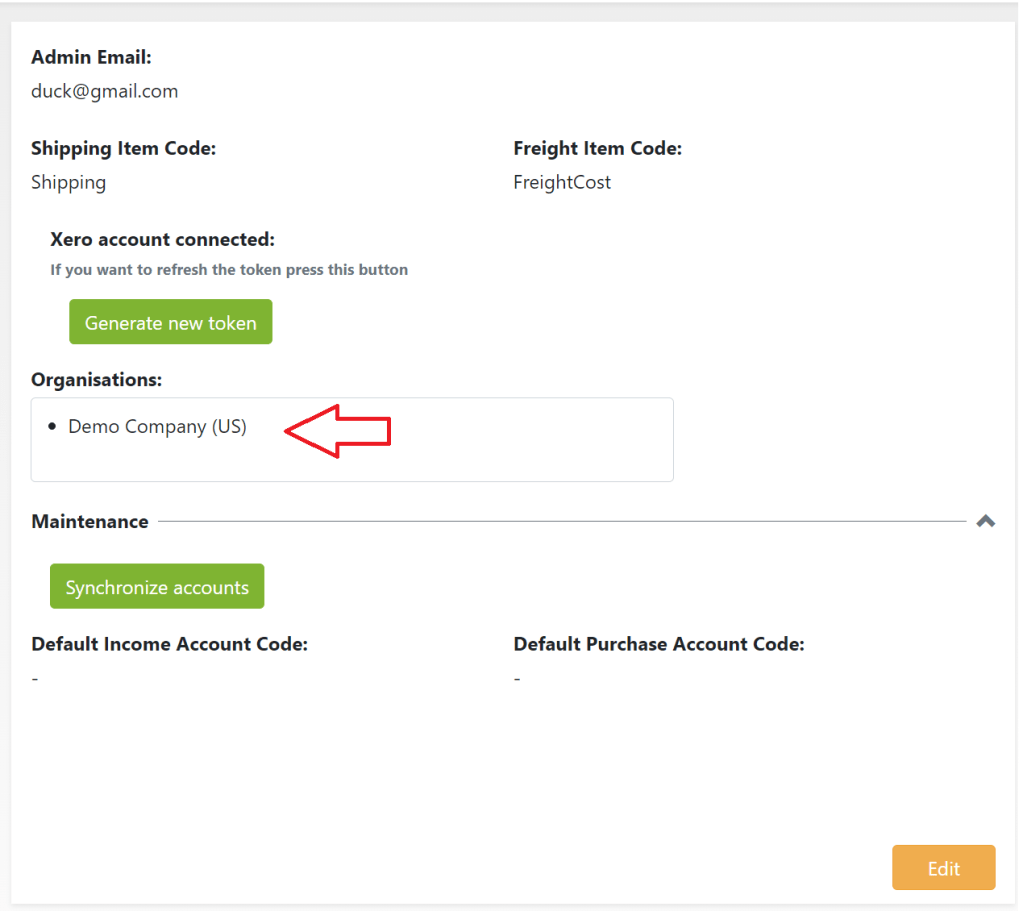The height and width of the screenshot is (911, 1023).
Task: Click the bullet beside Demo Company
Action: (53, 427)
